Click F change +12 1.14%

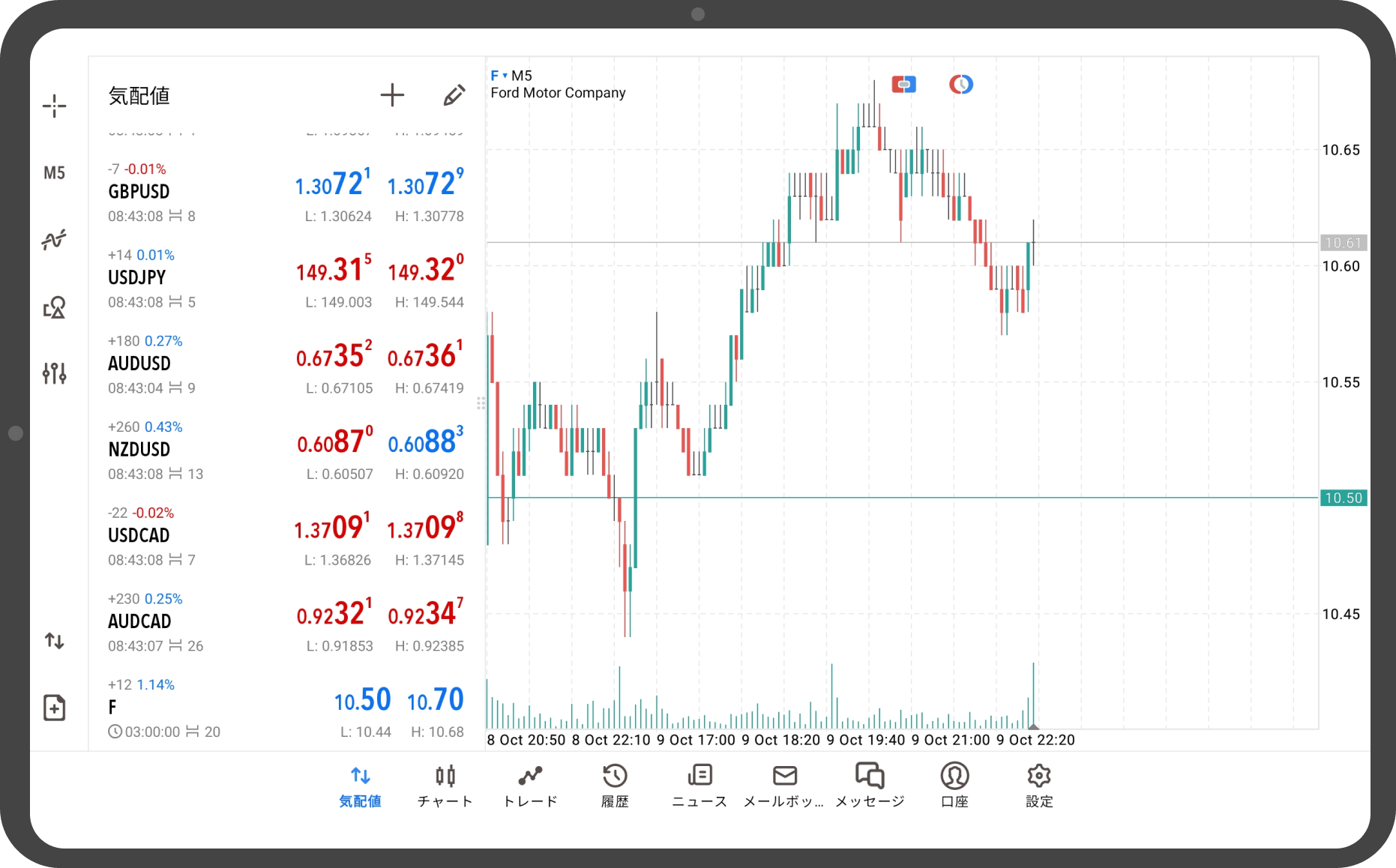141,684
